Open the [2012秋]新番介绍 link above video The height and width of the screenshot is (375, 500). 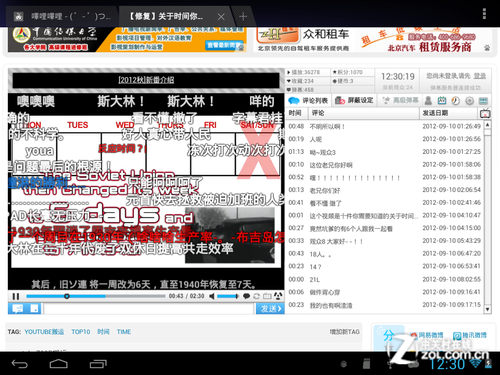[x=146, y=80]
